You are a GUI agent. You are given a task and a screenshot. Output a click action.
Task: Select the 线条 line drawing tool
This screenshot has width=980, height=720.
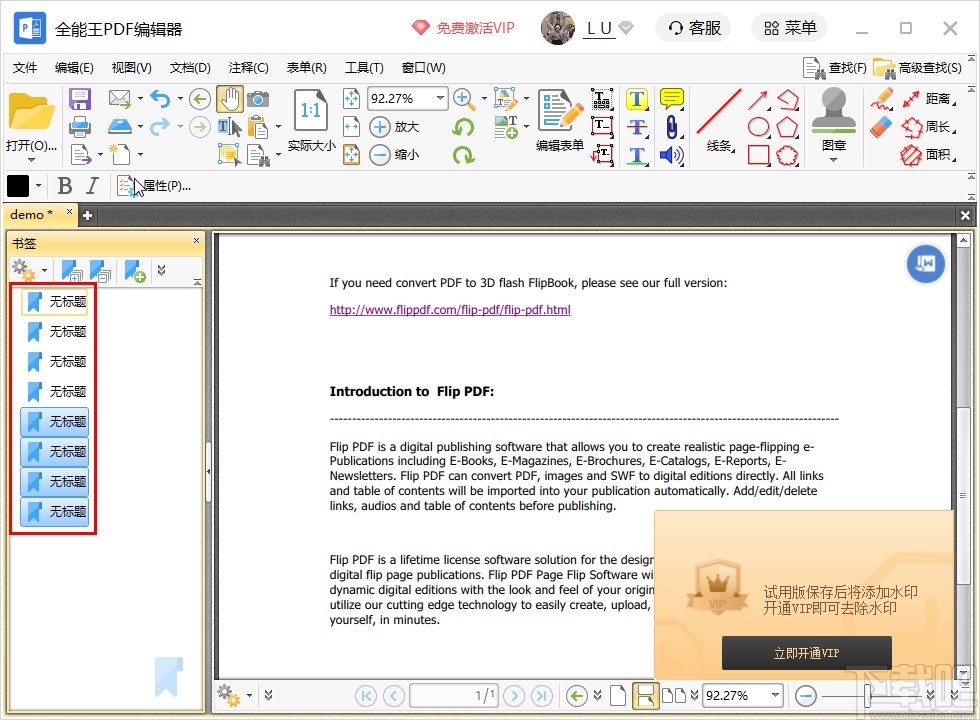(x=720, y=120)
